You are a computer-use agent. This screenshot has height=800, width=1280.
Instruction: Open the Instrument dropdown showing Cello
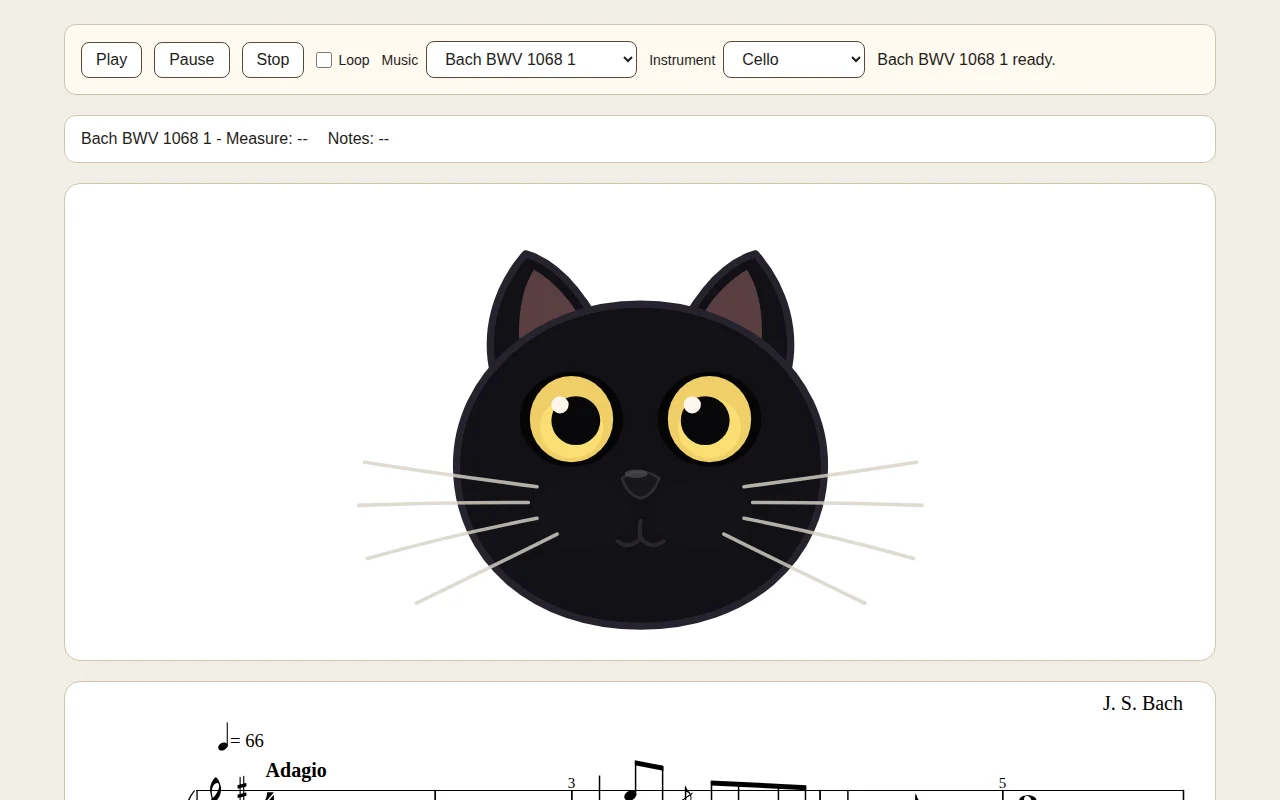(x=794, y=60)
